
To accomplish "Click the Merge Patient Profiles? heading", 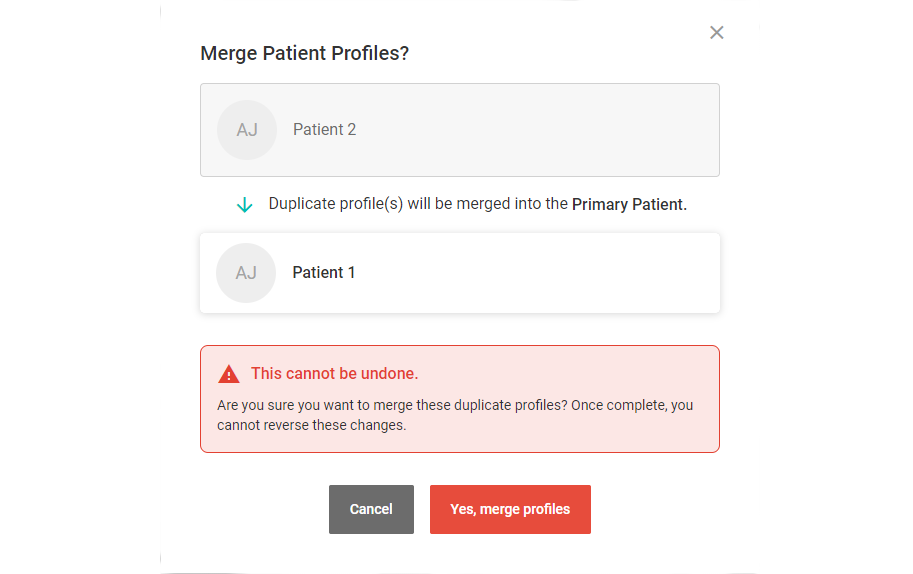I will 304,54.
